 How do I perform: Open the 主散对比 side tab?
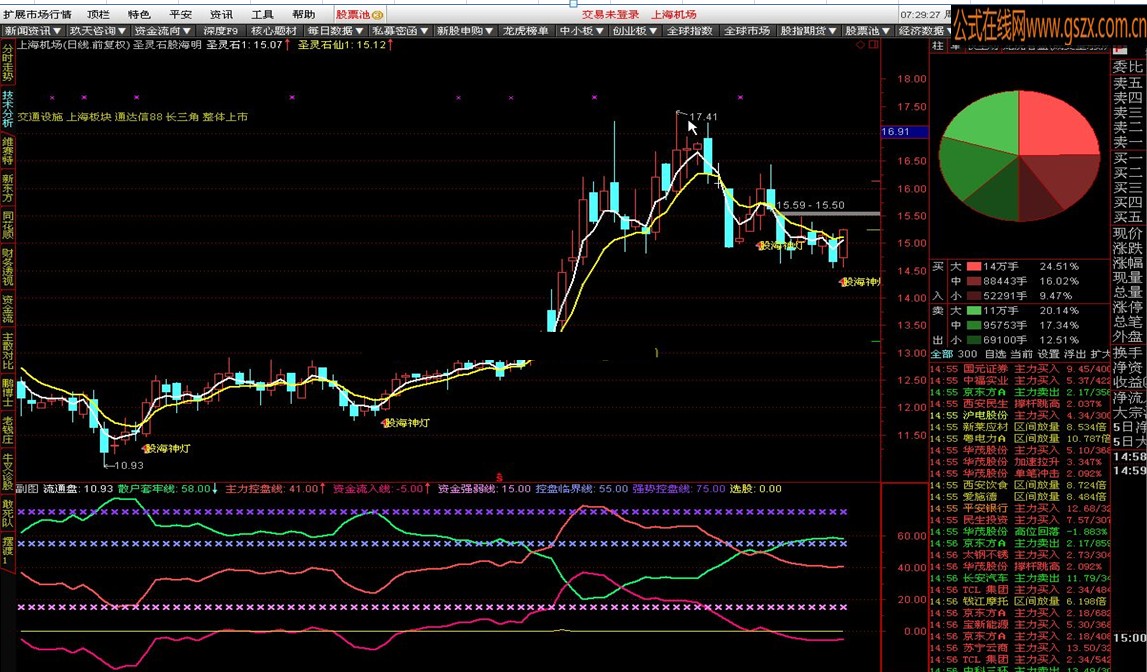click(7, 351)
